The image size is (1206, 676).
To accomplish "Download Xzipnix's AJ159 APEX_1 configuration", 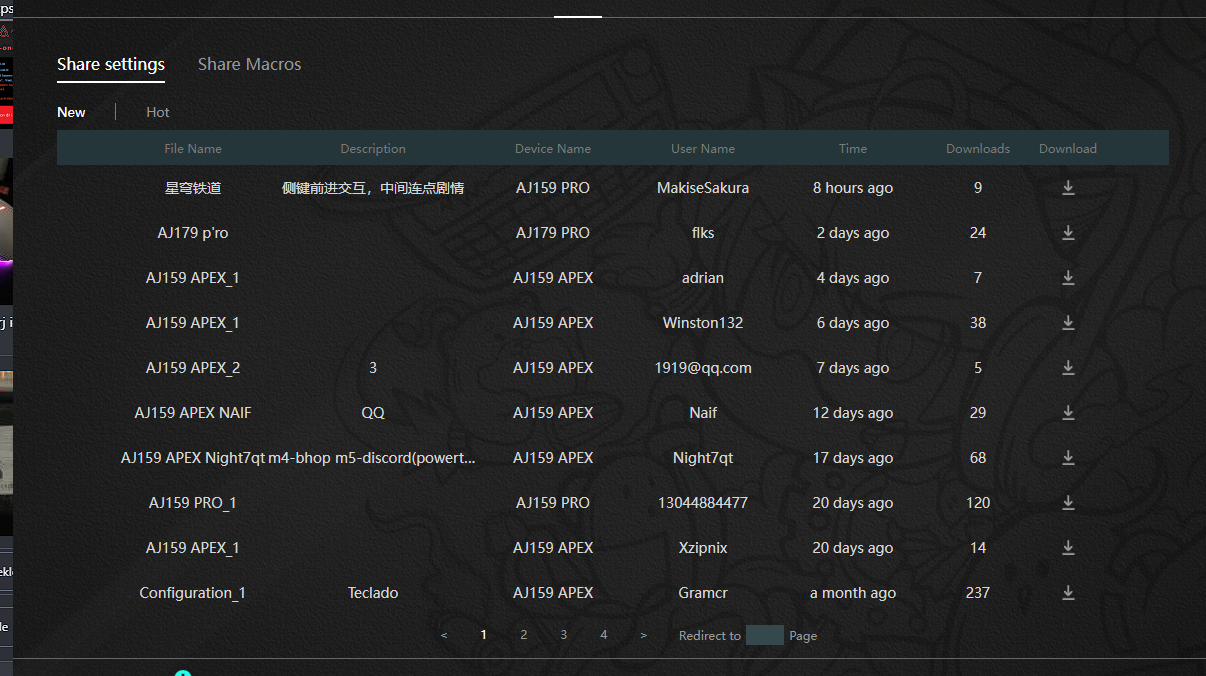I will (1068, 548).
